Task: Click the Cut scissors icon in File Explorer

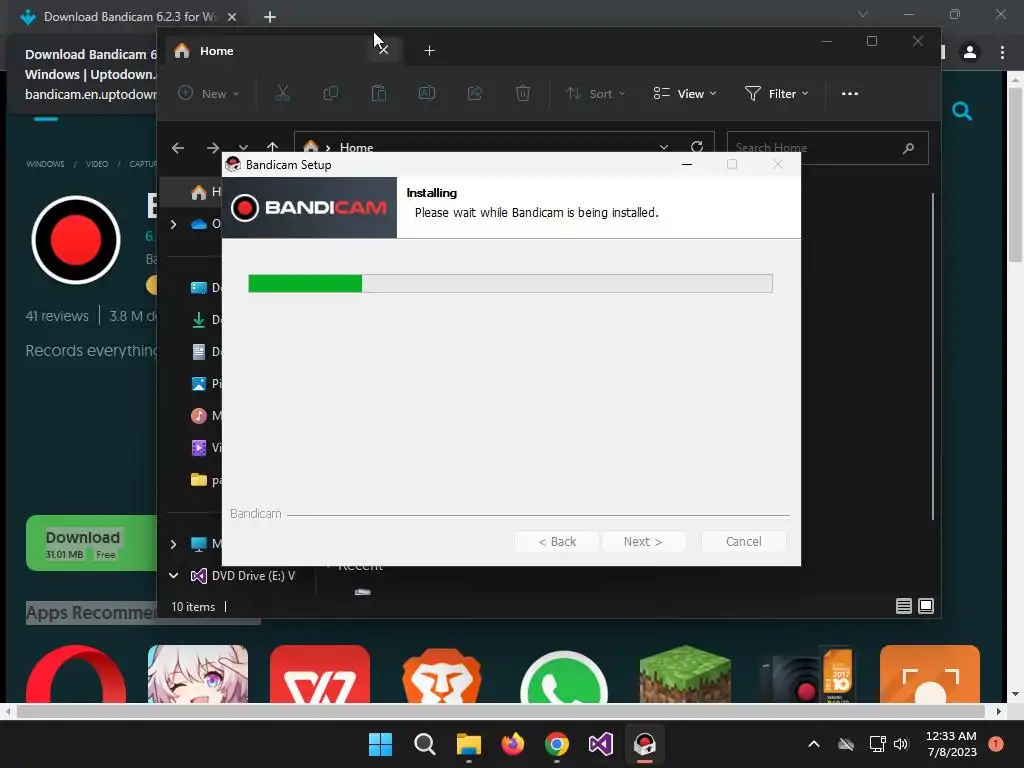Action: click(x=283, y=93)
